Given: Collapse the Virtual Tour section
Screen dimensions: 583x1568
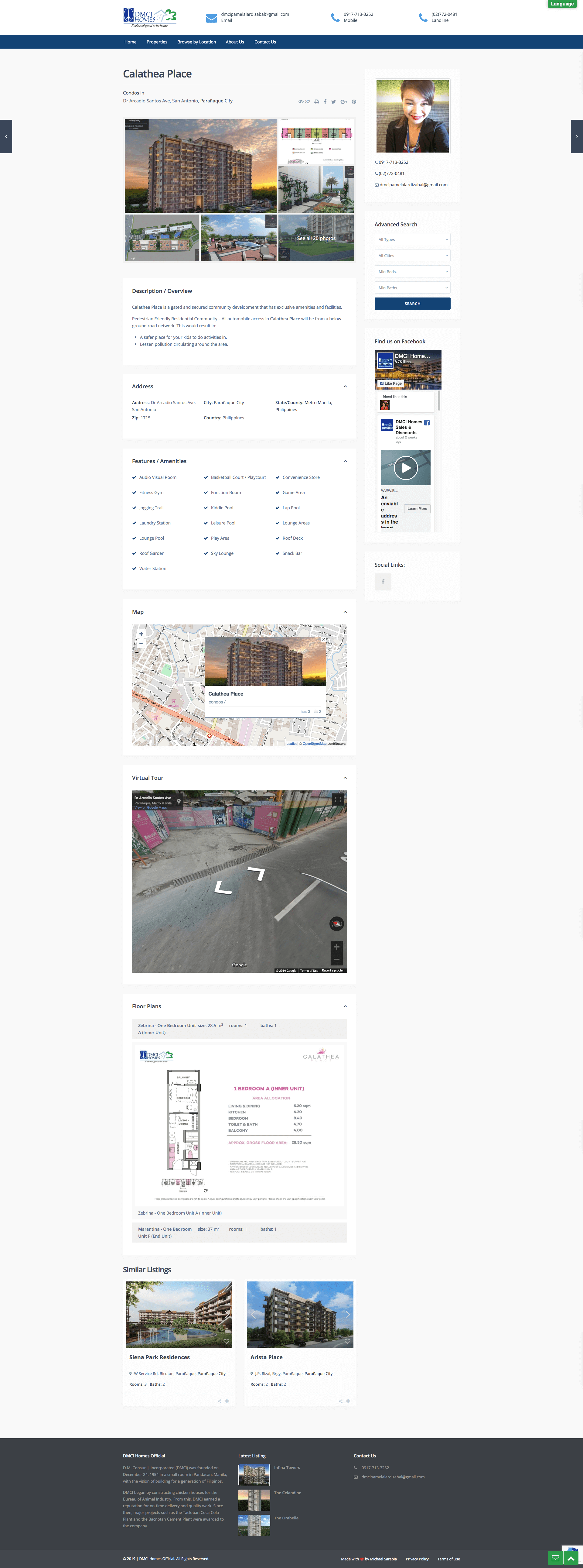Looking at the screenshot, I should [x=345, y=778].
